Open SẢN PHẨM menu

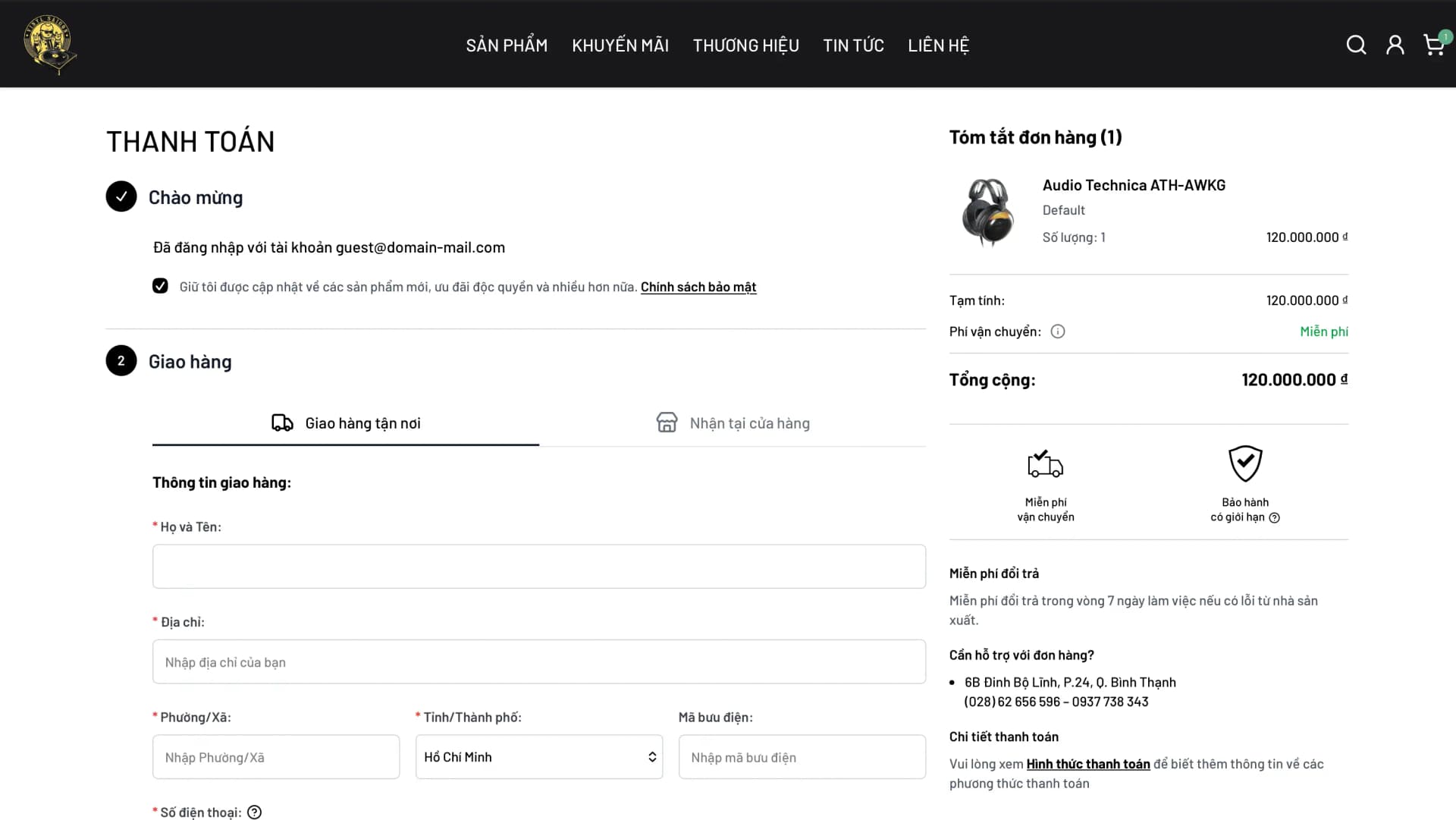click(507, 46)
